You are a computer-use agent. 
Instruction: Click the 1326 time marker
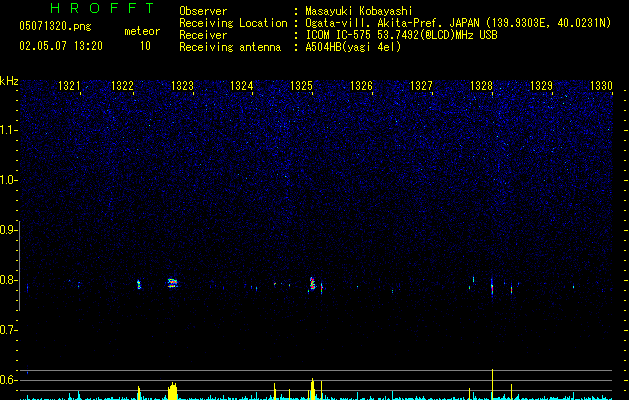click(361, 86)
